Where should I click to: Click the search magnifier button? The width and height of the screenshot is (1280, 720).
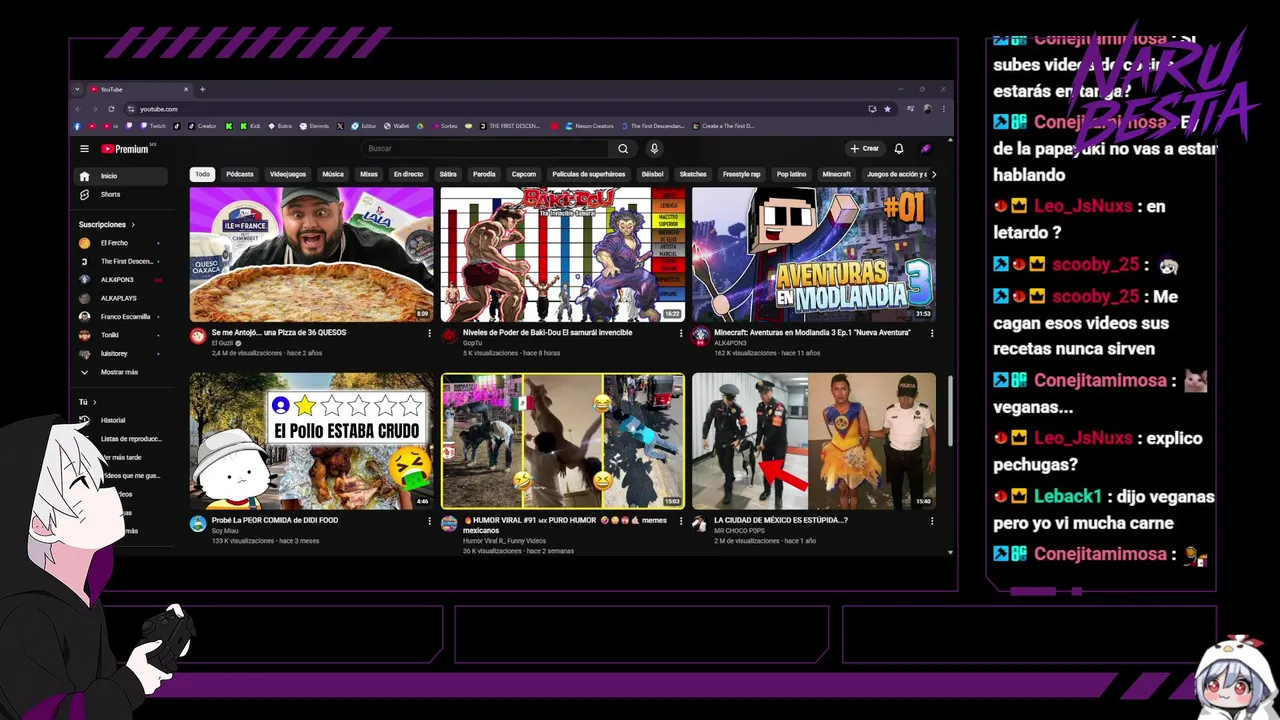pos(623,149)
